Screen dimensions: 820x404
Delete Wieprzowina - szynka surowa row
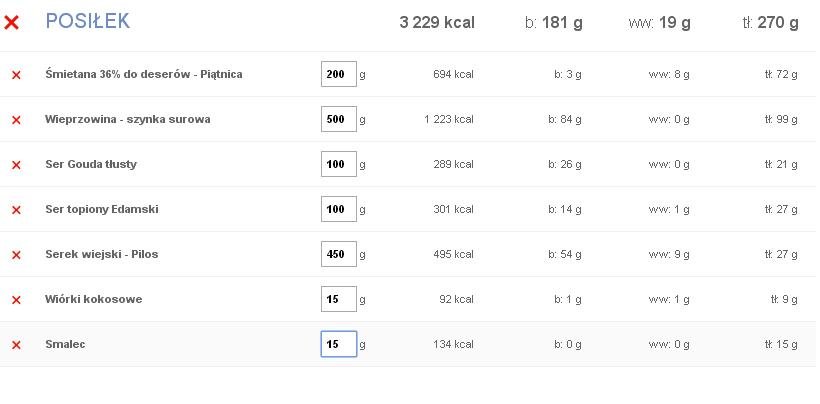tap(16, 120)
